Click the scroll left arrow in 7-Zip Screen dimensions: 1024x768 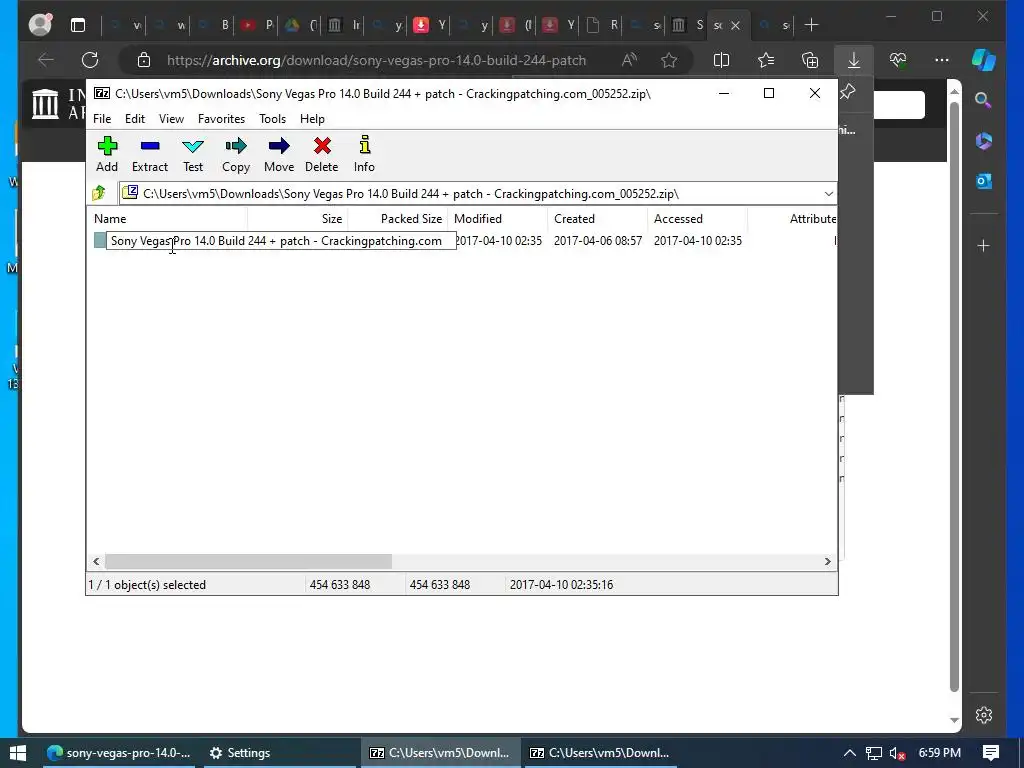point(97,562)
